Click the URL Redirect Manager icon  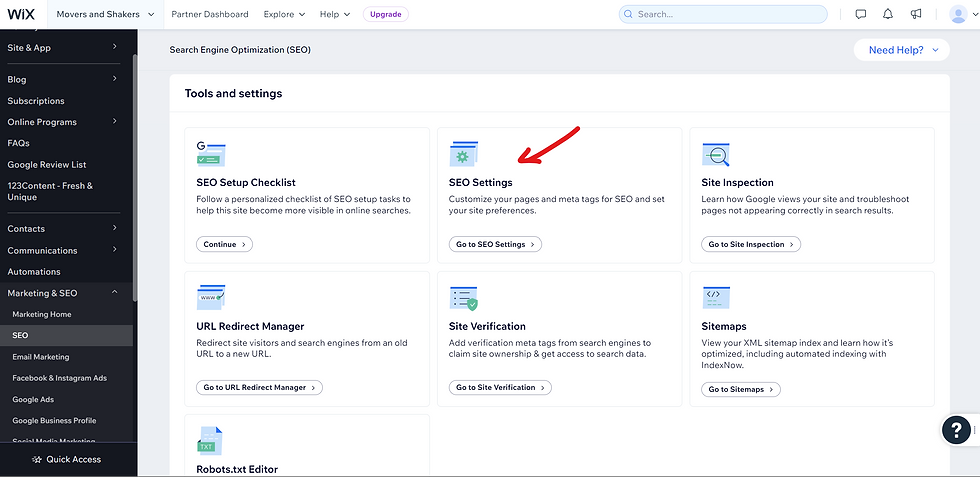click(211, 297)
